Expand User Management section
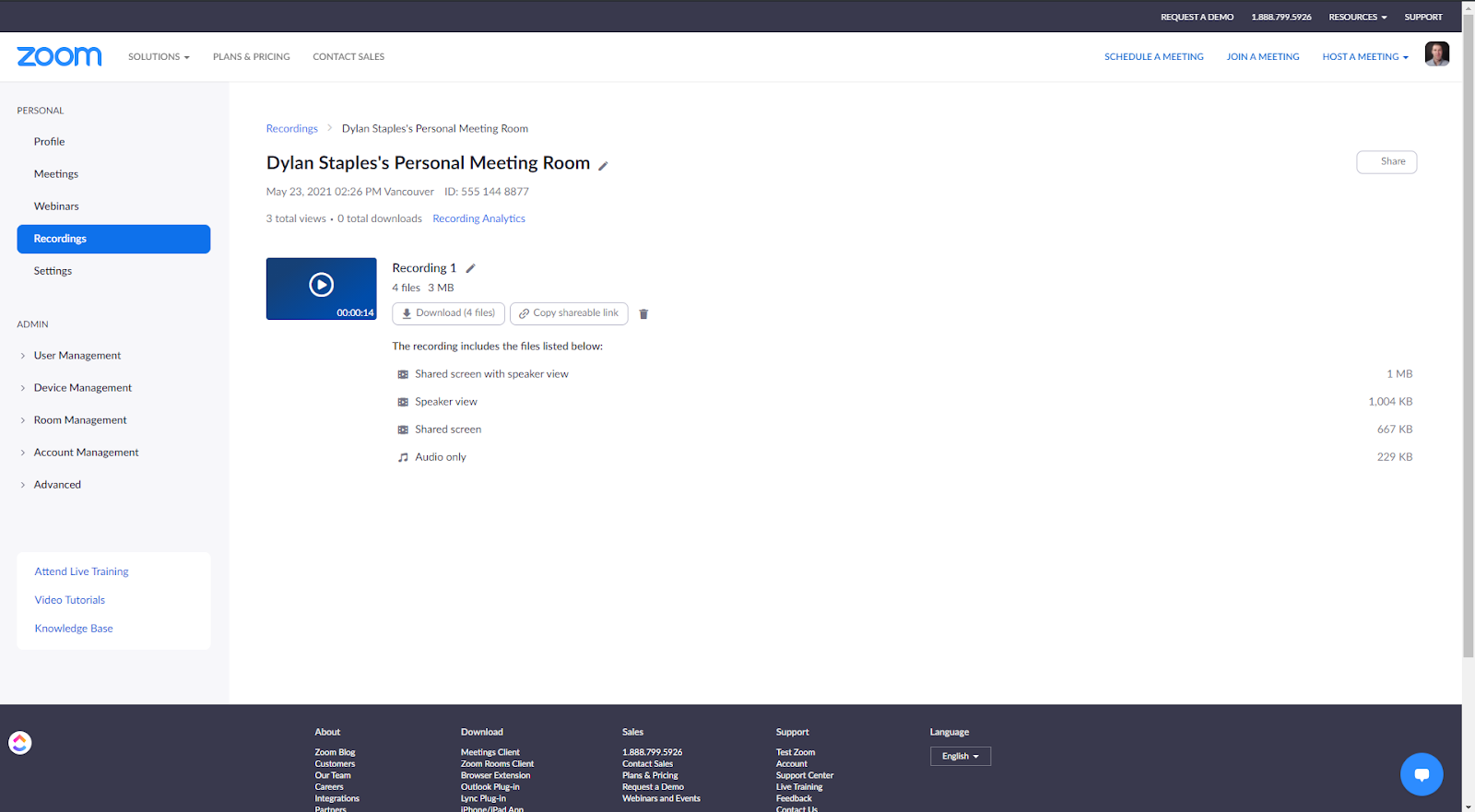Screen dimensions: 1475x812 (x=77, y=356)
